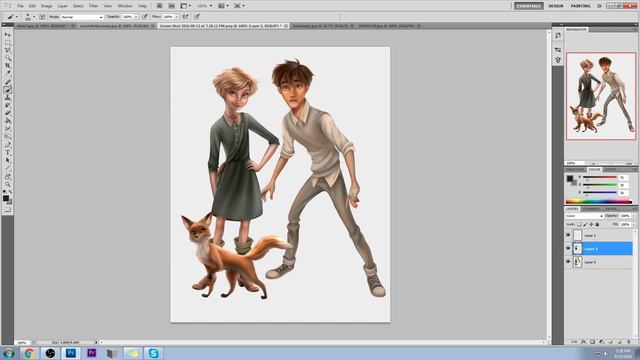Open the Image menu

click(47, 6)
